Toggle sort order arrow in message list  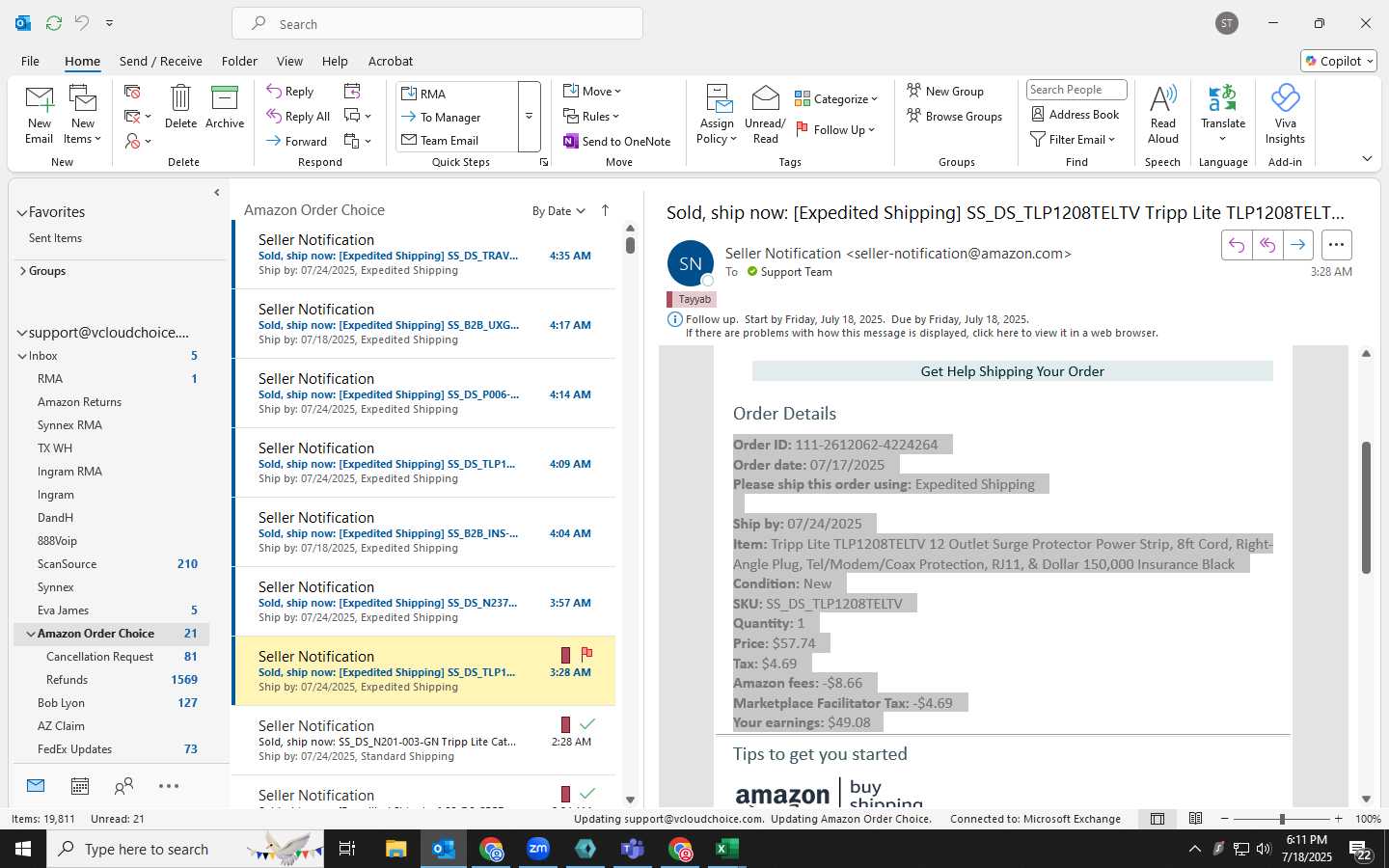[605, 210]
